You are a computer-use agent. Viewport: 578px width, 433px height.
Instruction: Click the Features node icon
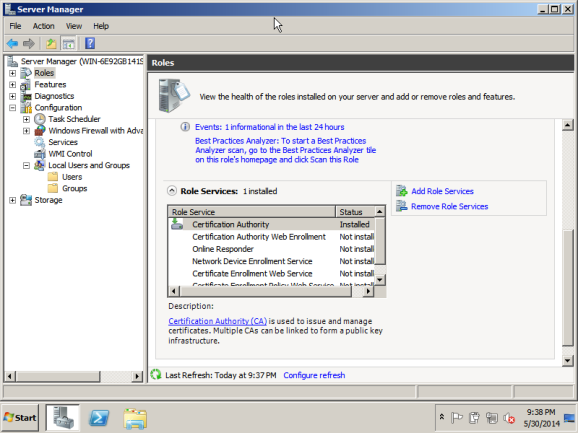pos(26,85)
